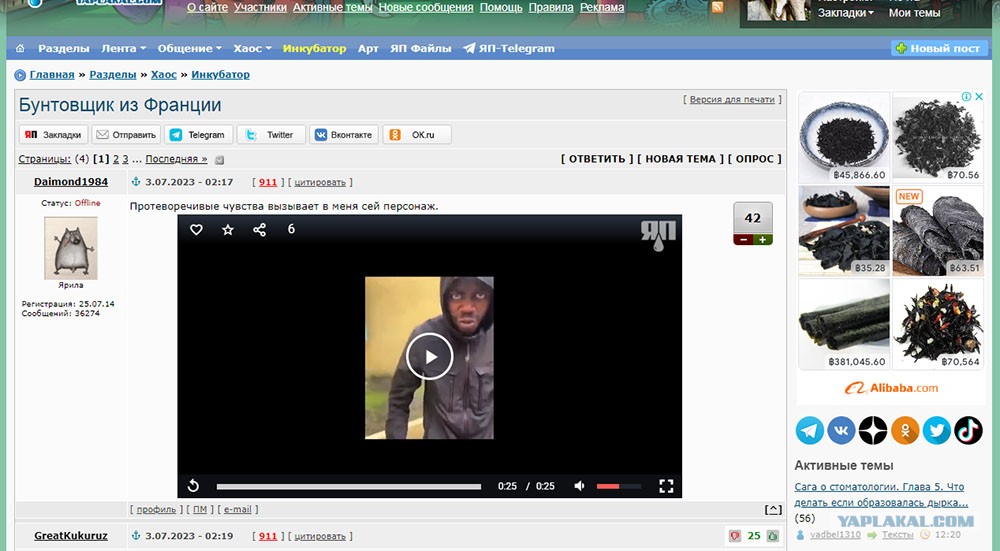This screenshot has height=551, width=1000.
Task: Open the VK social icon in the sidebar
Action: (841, 430)
